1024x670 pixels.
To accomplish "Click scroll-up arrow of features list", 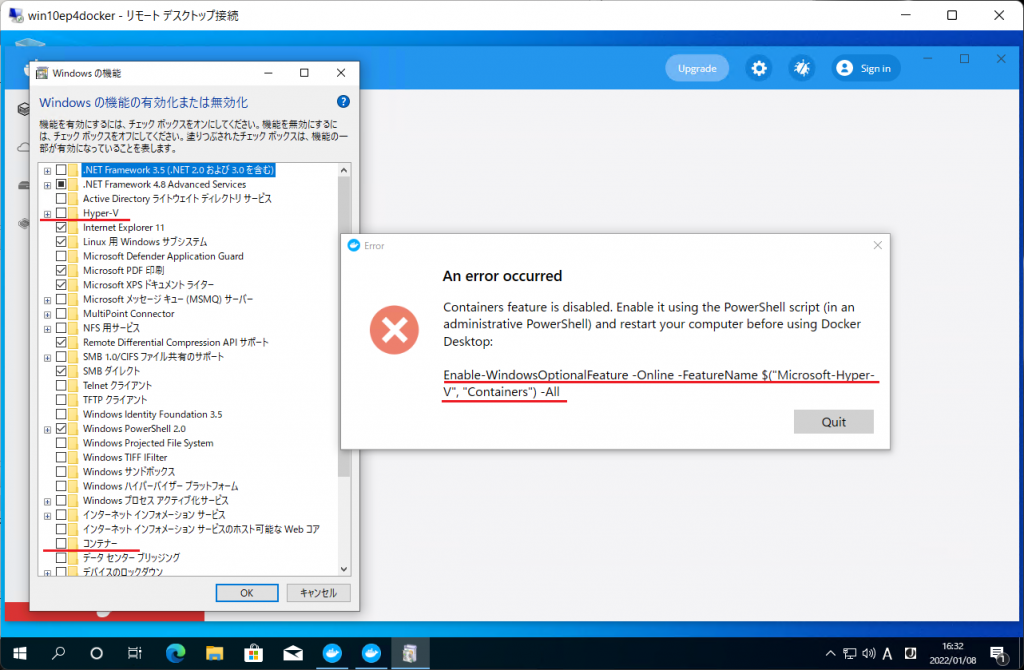I will pos(344,170).
